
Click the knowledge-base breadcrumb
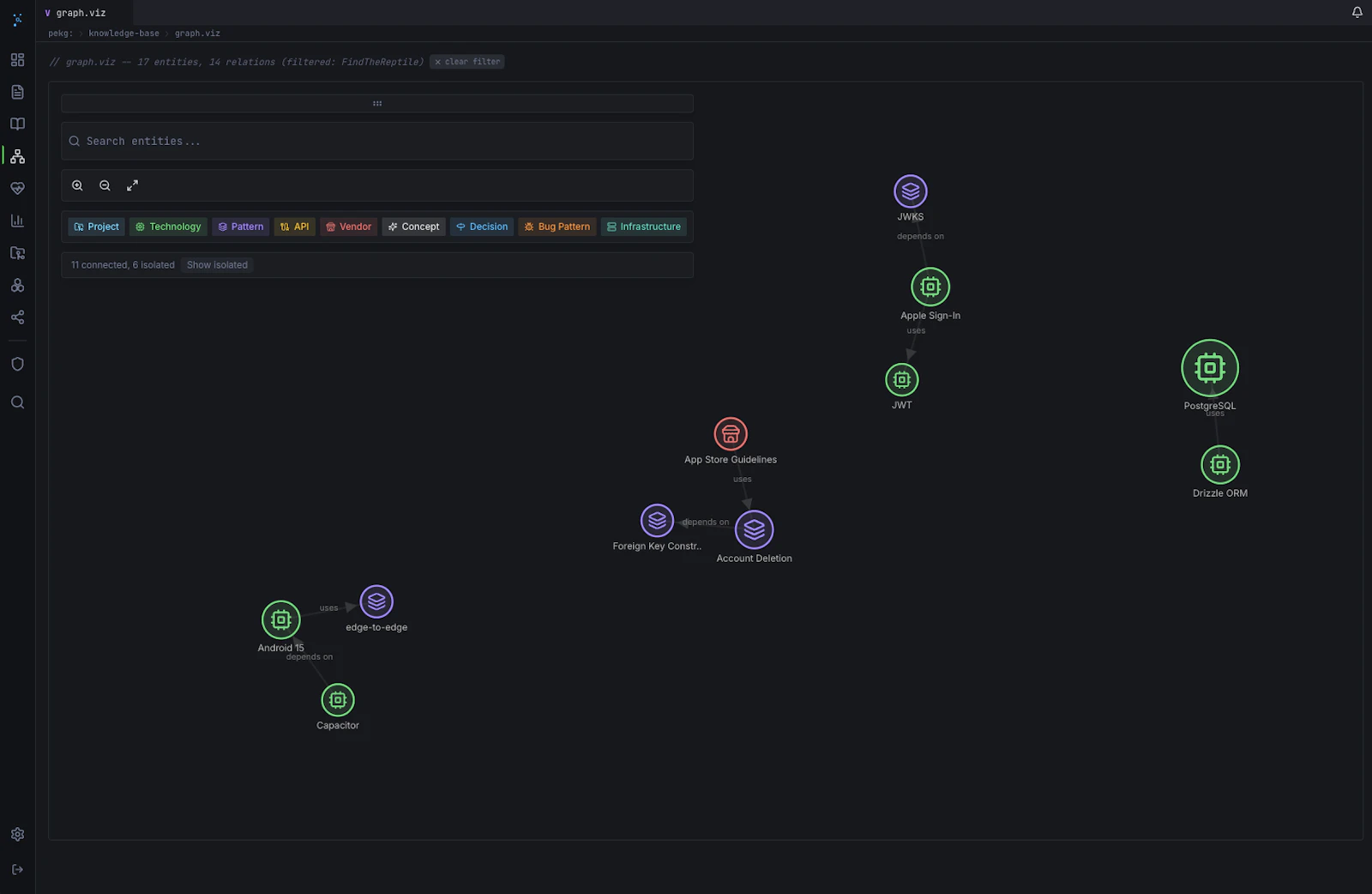(x=123, y=33)
